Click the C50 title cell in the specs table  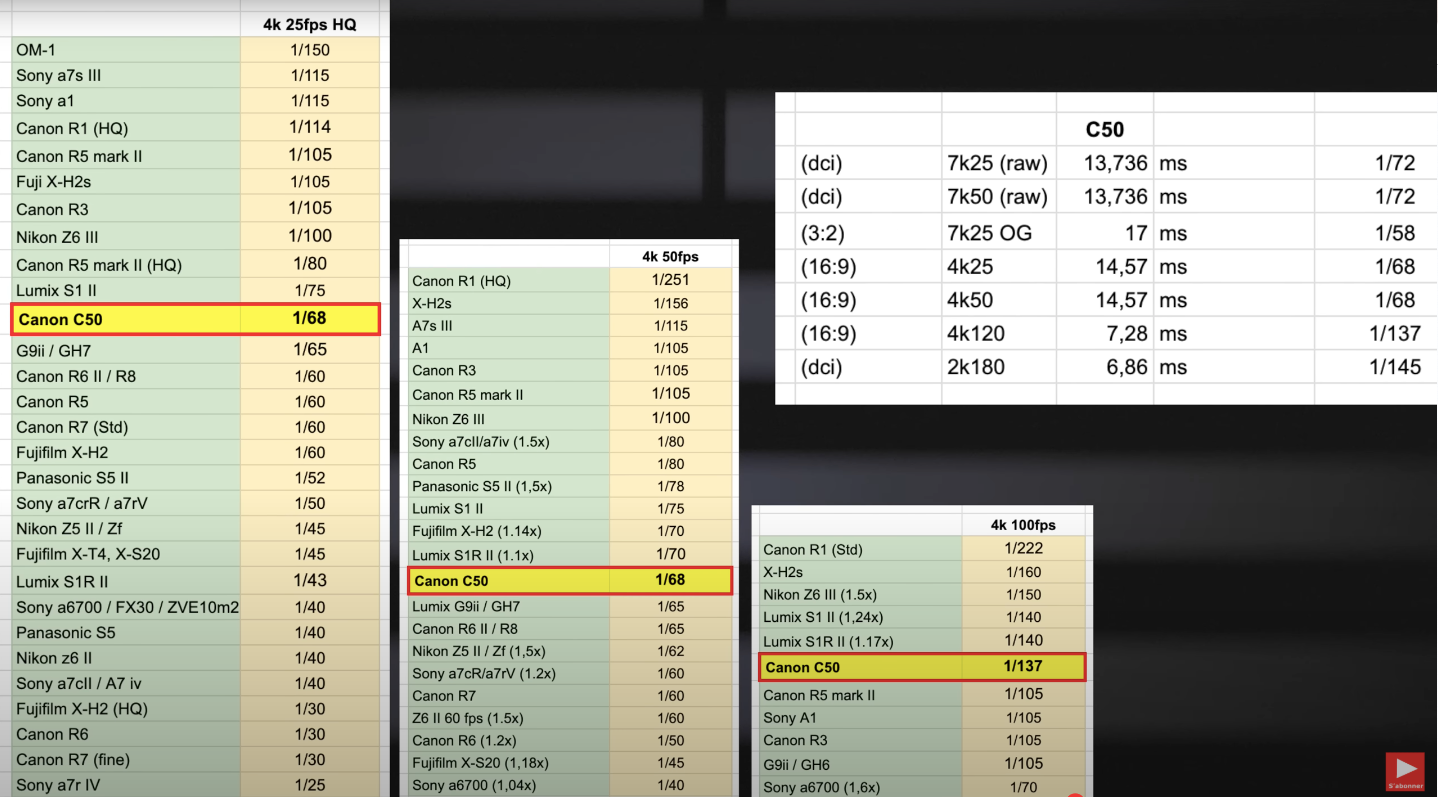click(1104, 129)
